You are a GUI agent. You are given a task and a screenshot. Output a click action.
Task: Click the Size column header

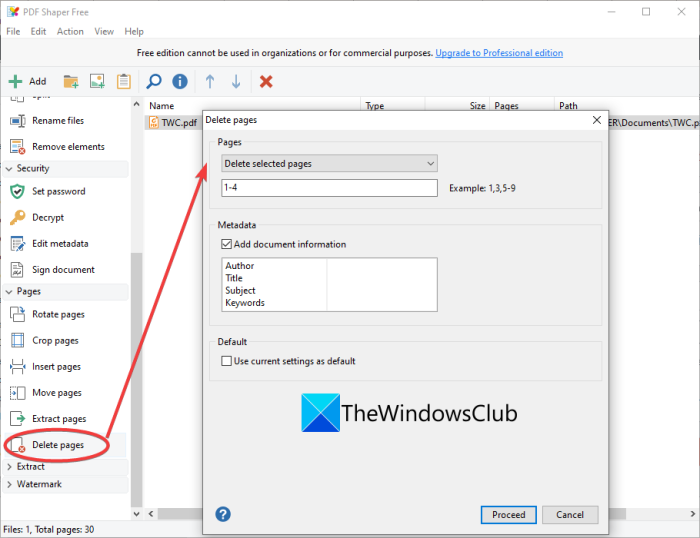click(457, 105)
